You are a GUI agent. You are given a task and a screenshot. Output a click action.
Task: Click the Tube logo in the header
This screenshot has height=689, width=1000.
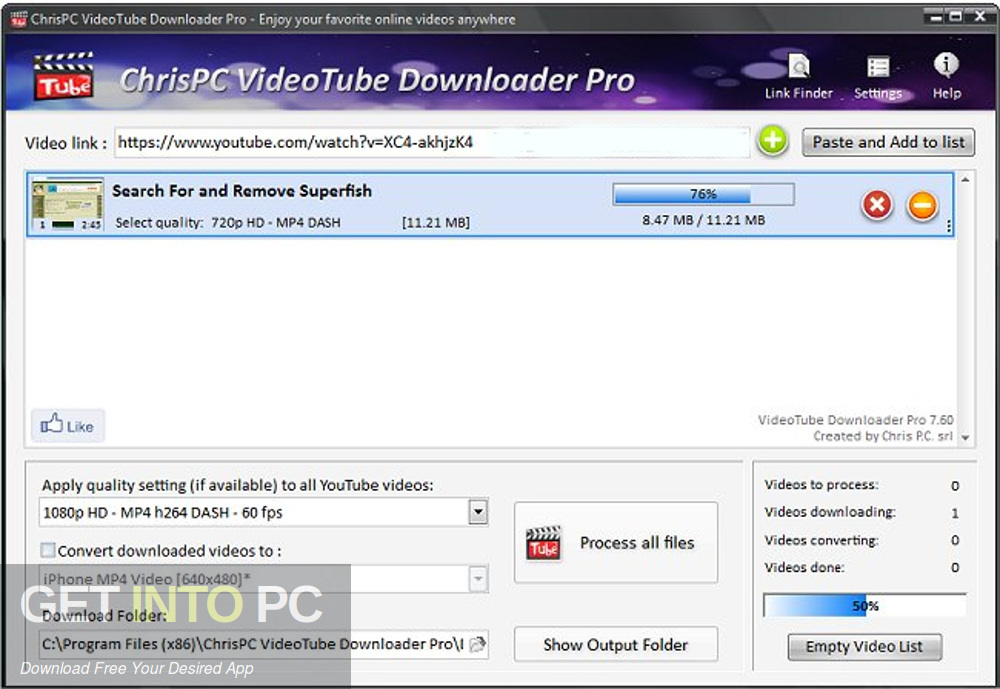[x=64, y=77]
